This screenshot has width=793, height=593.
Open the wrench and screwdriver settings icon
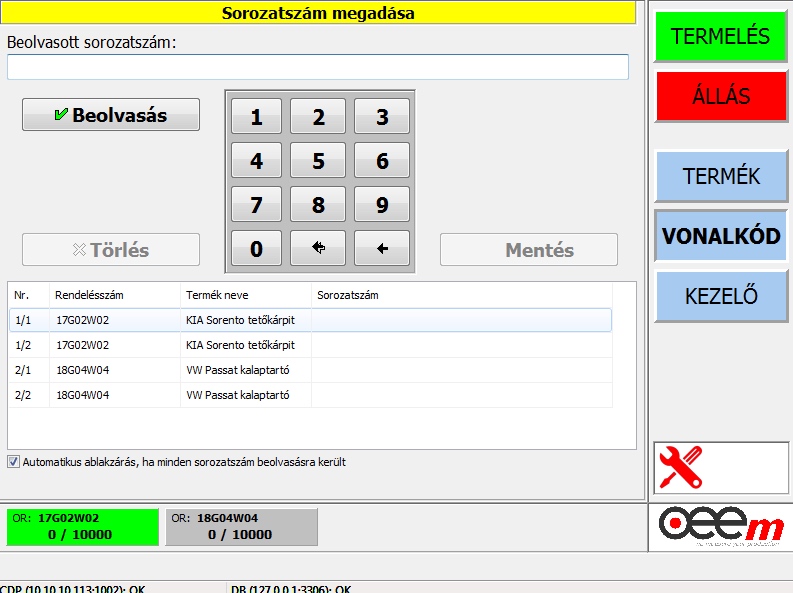[681, 467]
